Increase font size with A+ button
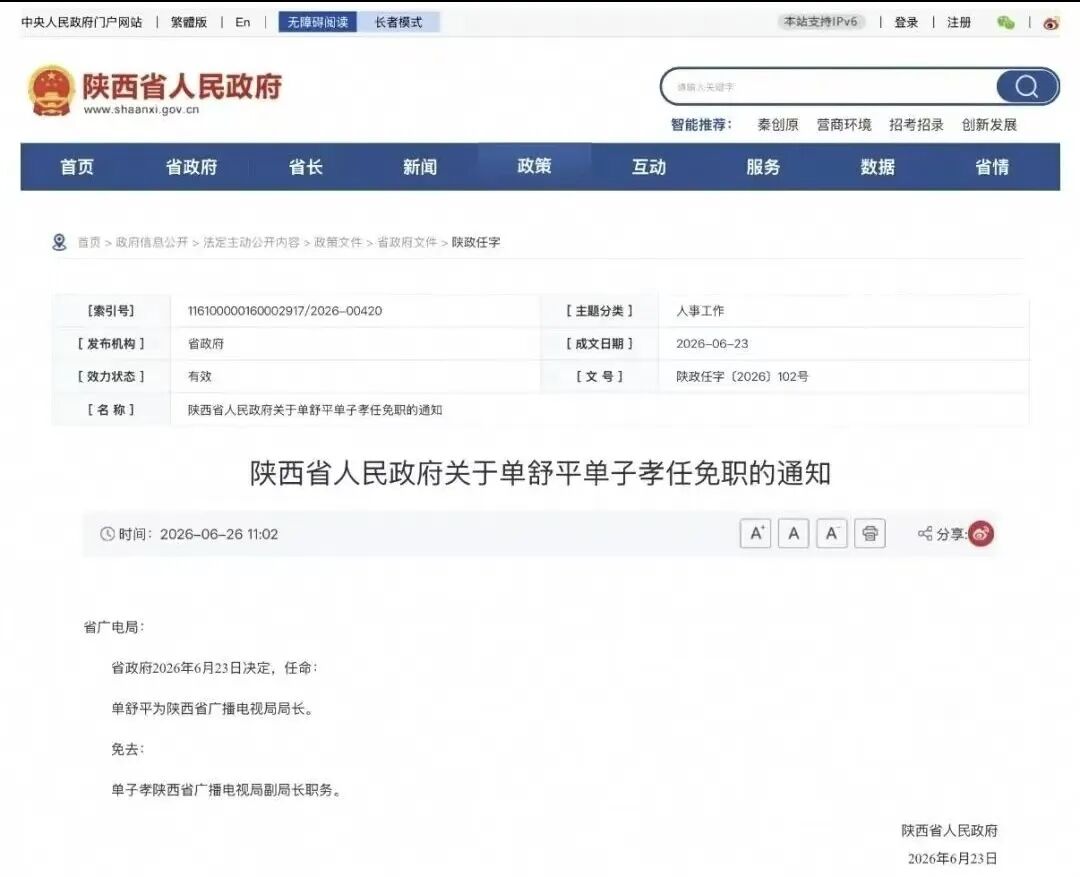Viewport: 1080px width, 877px height. (756, 533)
